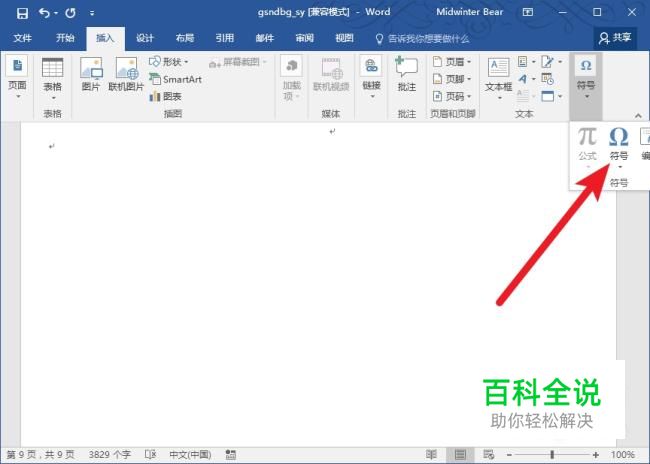Image resolution: width=650 pixels, height=464 pixels.
Task: Open the 页面 dropdown
Action: 17,78
